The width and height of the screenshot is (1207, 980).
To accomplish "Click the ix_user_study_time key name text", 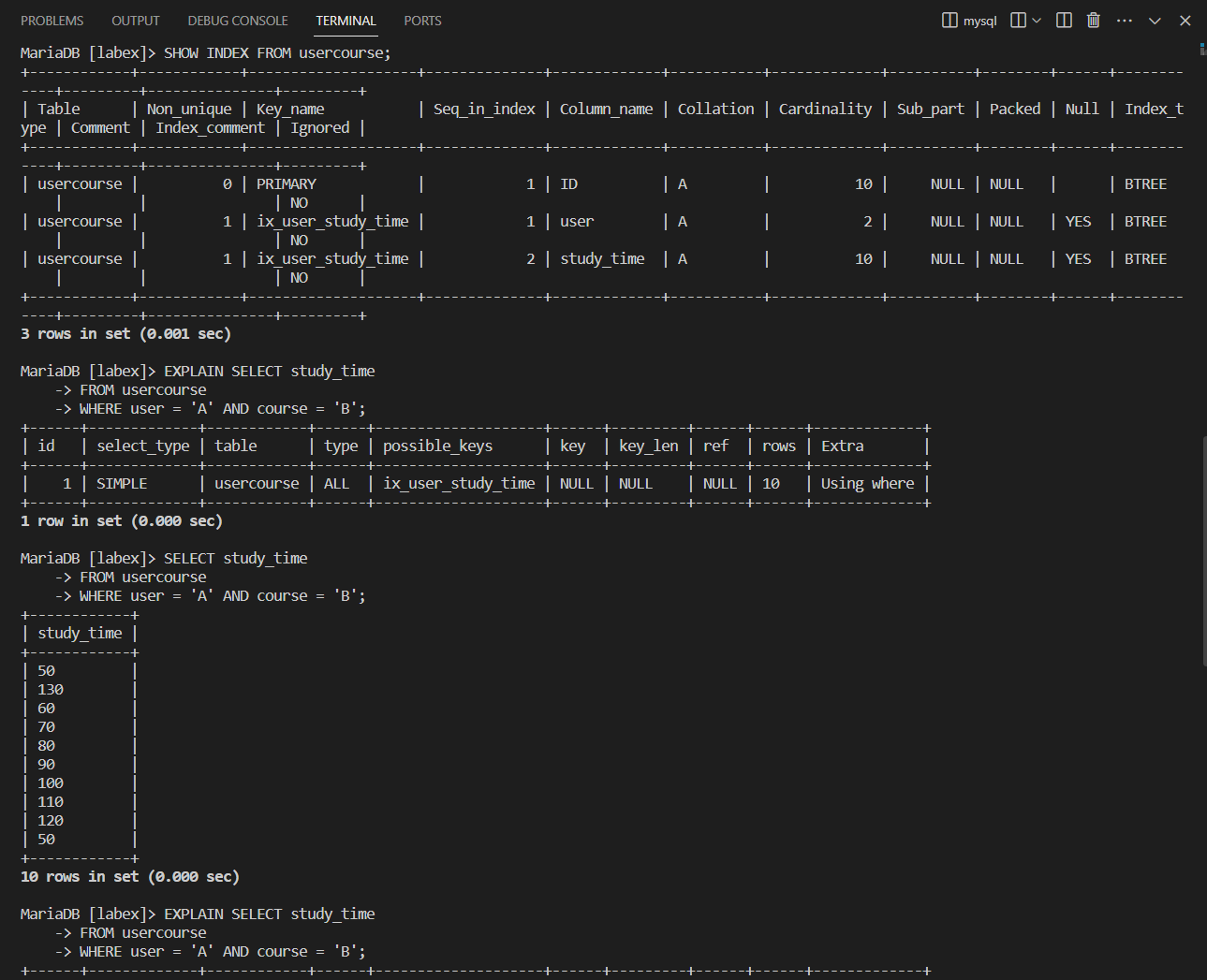I will pos(331,221).
